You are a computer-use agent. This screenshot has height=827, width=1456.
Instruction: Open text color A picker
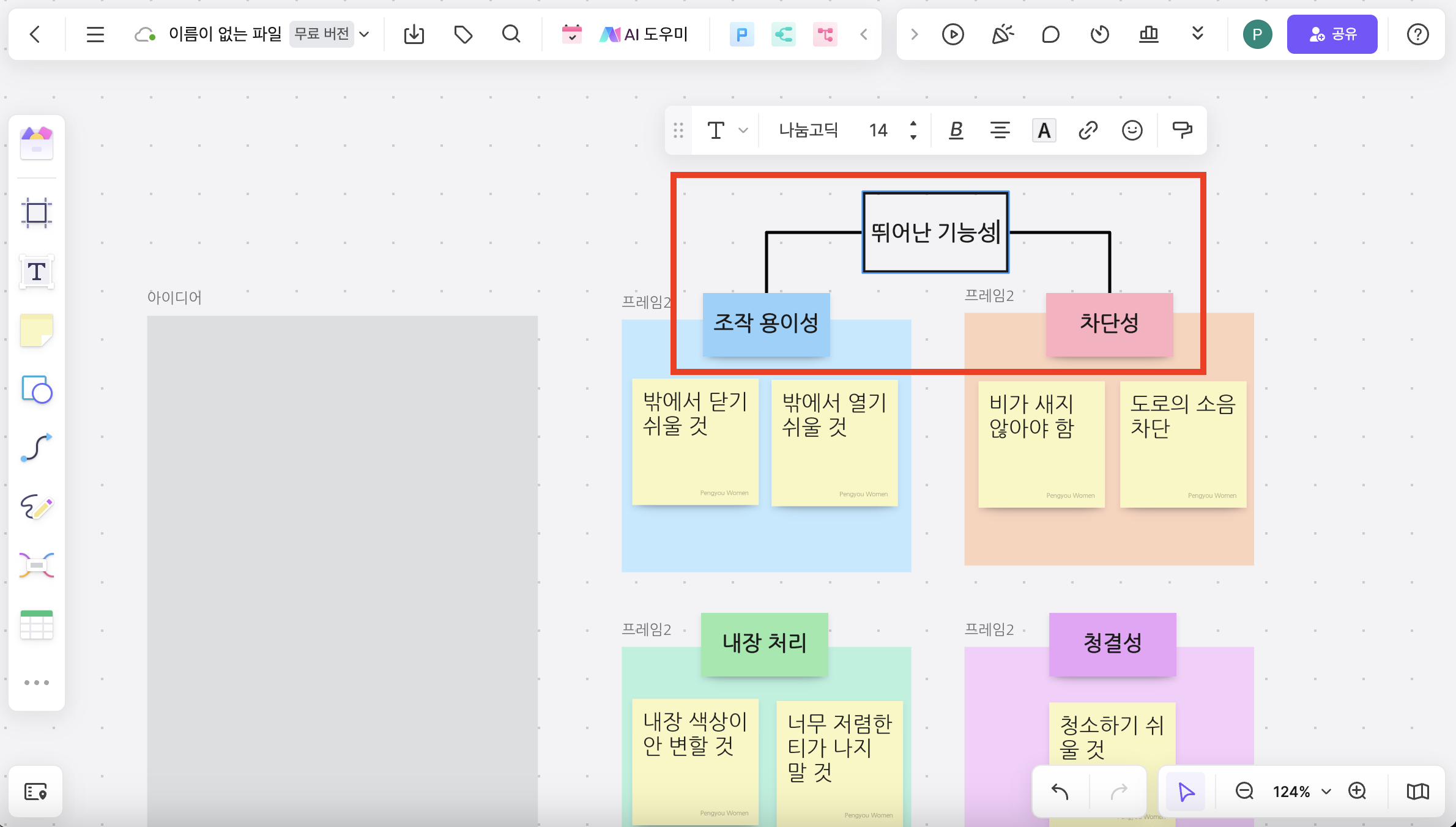(x=1044, y=130)
